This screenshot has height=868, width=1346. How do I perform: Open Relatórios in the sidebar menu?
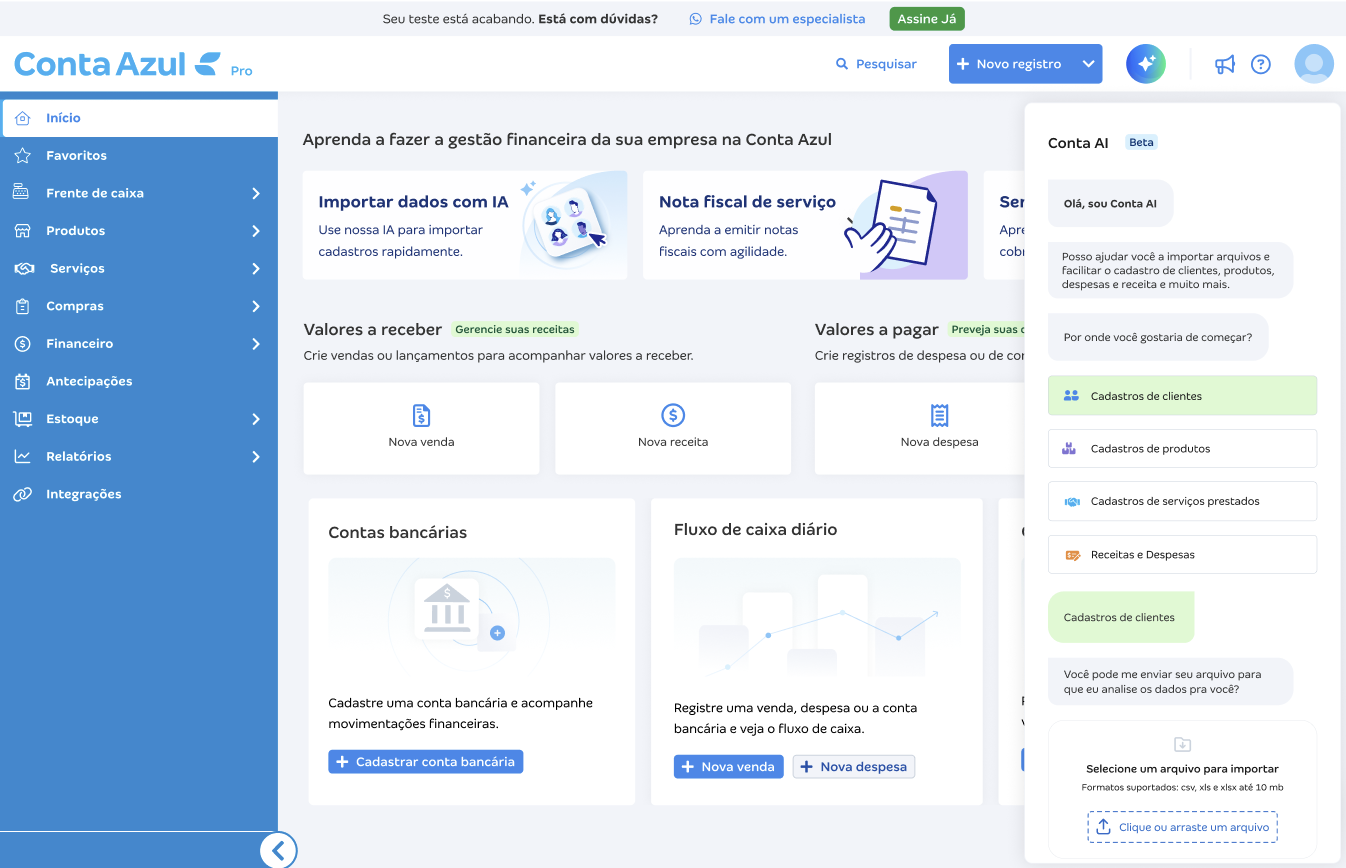(139, 456)
